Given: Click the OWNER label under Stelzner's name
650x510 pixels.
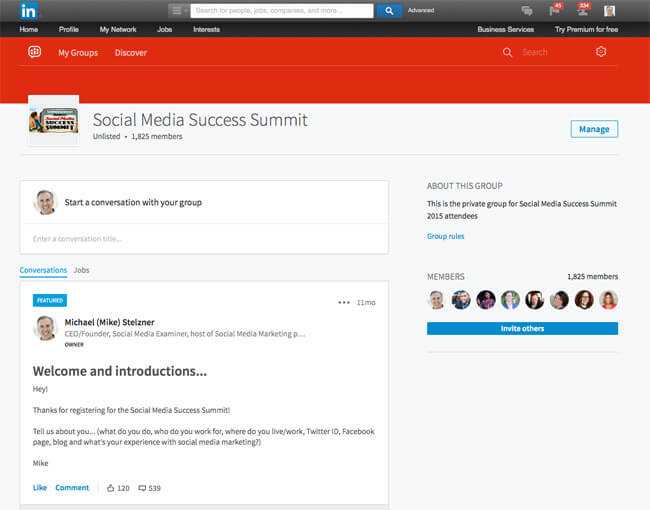Looking at the screenshot, I should click(74, 345).
